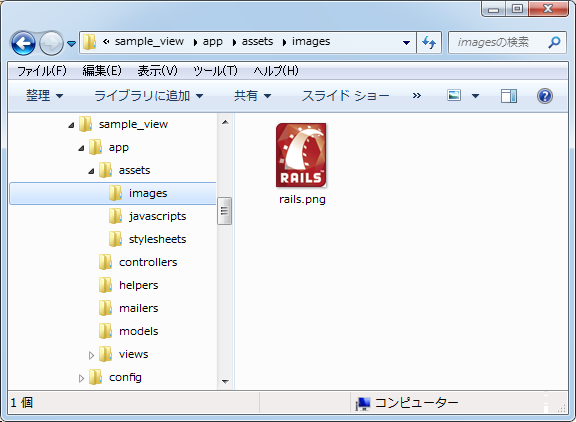576x422 pixels.
Task: Open the ファイル(F) menu
Action: coord(42,71)
